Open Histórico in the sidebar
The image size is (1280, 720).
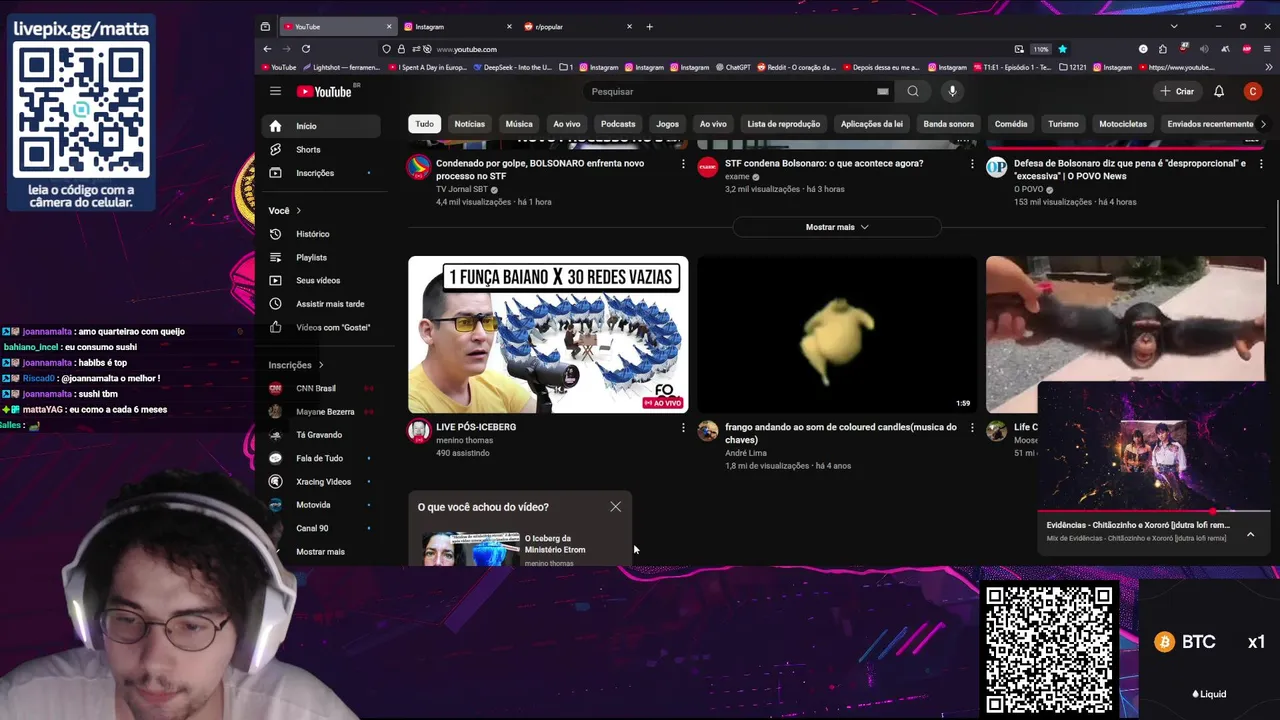point(322,234)
